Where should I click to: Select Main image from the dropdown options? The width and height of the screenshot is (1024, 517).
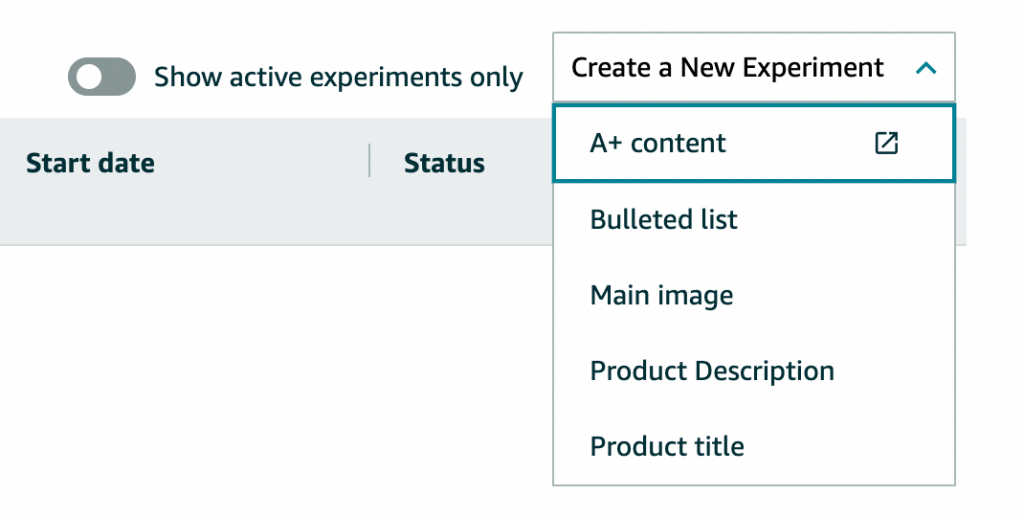coord(754,295)
